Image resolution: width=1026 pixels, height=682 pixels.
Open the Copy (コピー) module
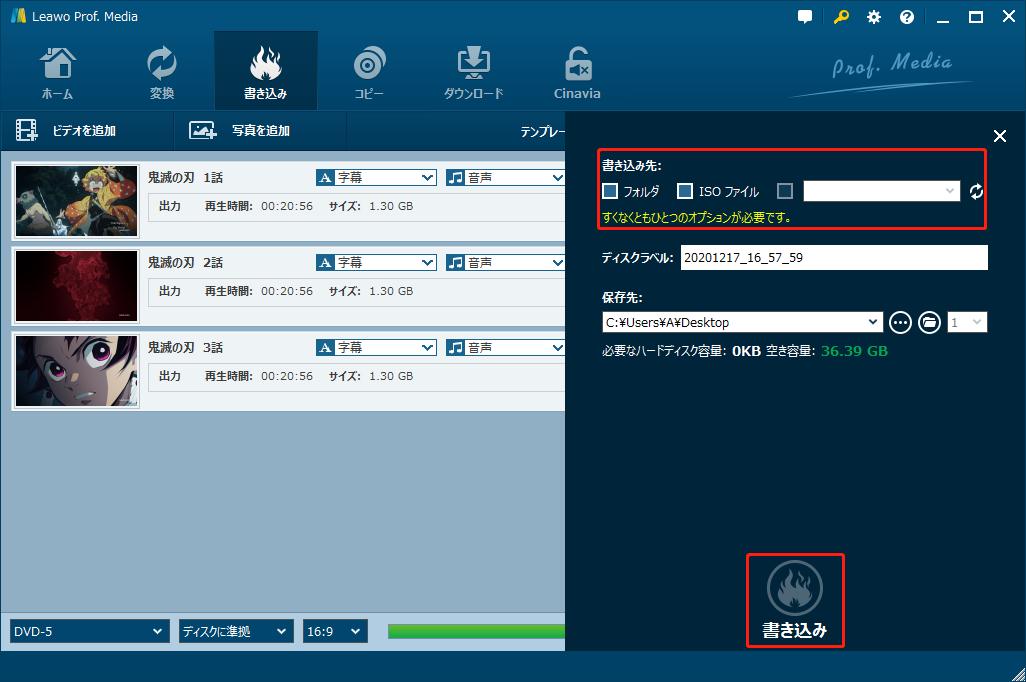tap(369, 72)
